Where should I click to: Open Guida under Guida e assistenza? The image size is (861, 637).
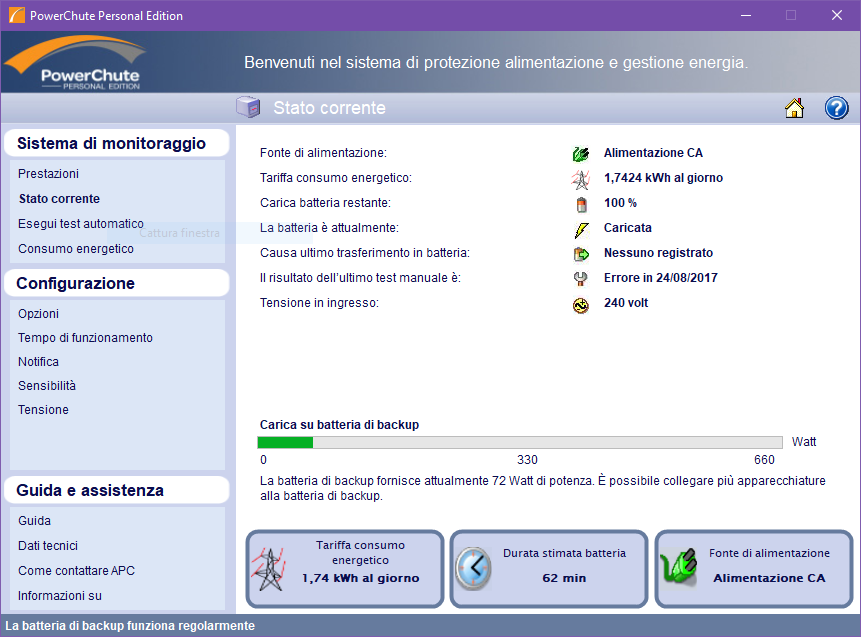(35, 521)
